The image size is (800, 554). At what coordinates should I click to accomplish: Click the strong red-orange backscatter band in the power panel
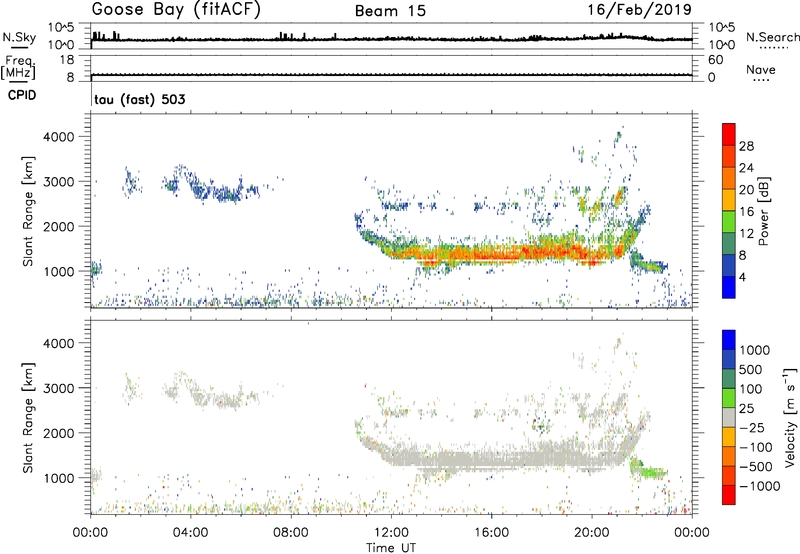pos(510,254)
